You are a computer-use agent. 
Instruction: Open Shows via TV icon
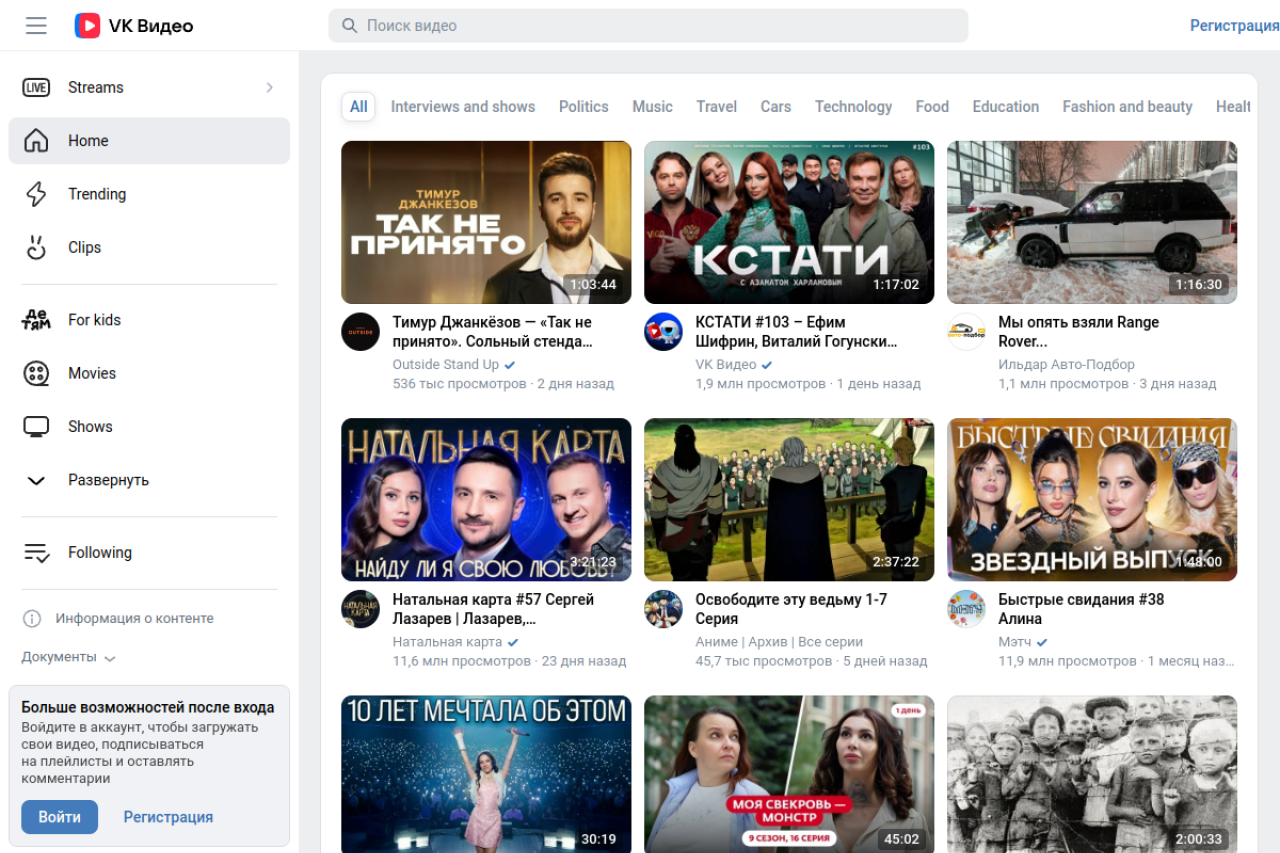pyautogui.click(x=36, y=427)
